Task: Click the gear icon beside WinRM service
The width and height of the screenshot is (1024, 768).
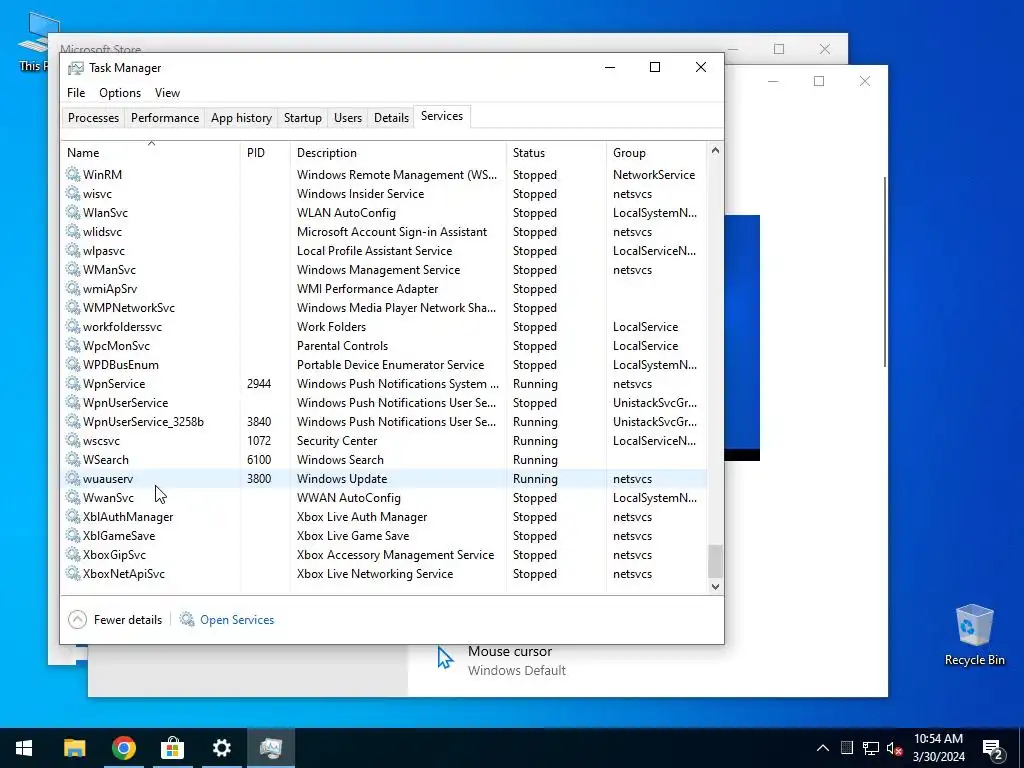Action: 73,174
